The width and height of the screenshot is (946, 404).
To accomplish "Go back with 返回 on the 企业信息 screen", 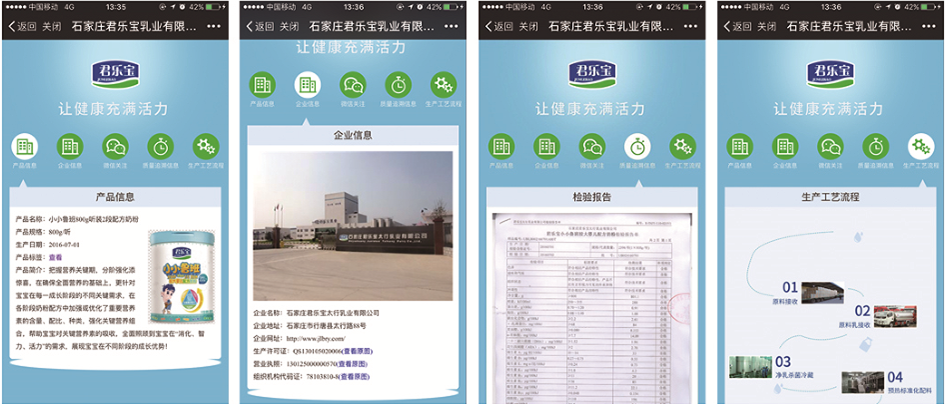I will [260, 27].
